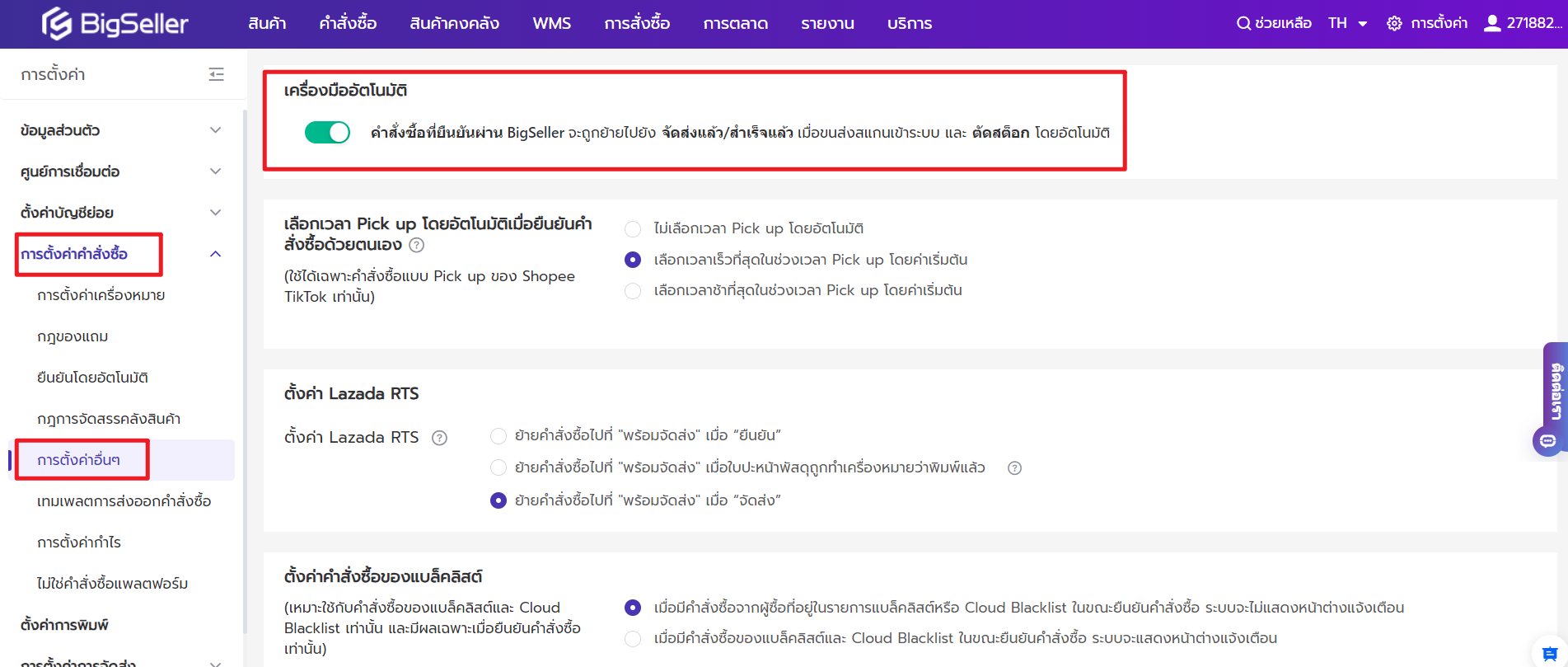
Task: Click การตั้งค่าคำสั่งซื้อ sidebar heading
Action: [74, 254]
